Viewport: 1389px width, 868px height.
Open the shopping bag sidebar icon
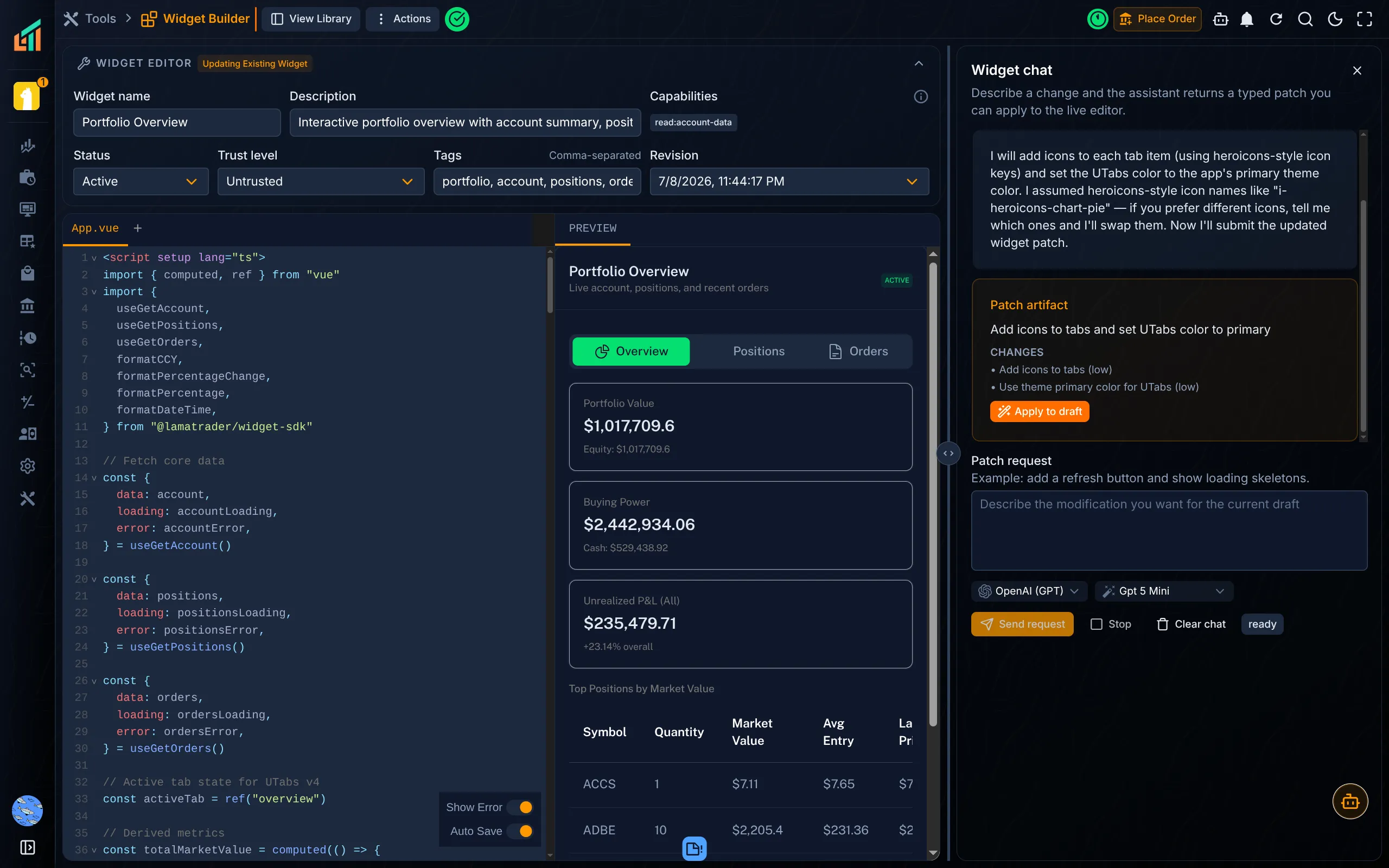(x=27, y=273)
